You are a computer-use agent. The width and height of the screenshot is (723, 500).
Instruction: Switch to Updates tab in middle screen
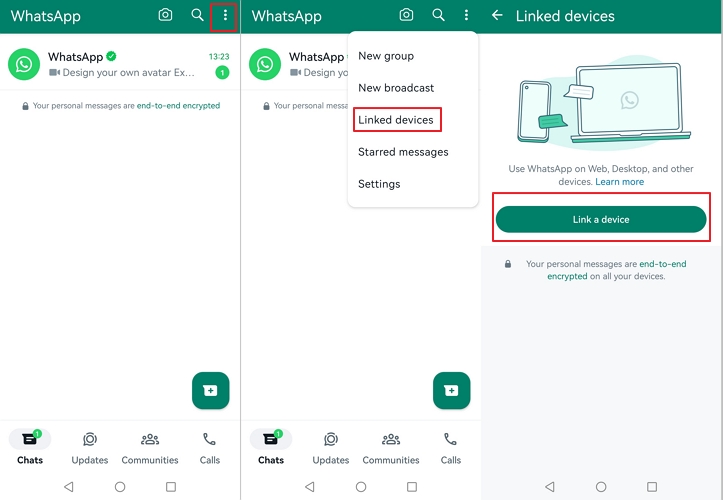(331, 447)
